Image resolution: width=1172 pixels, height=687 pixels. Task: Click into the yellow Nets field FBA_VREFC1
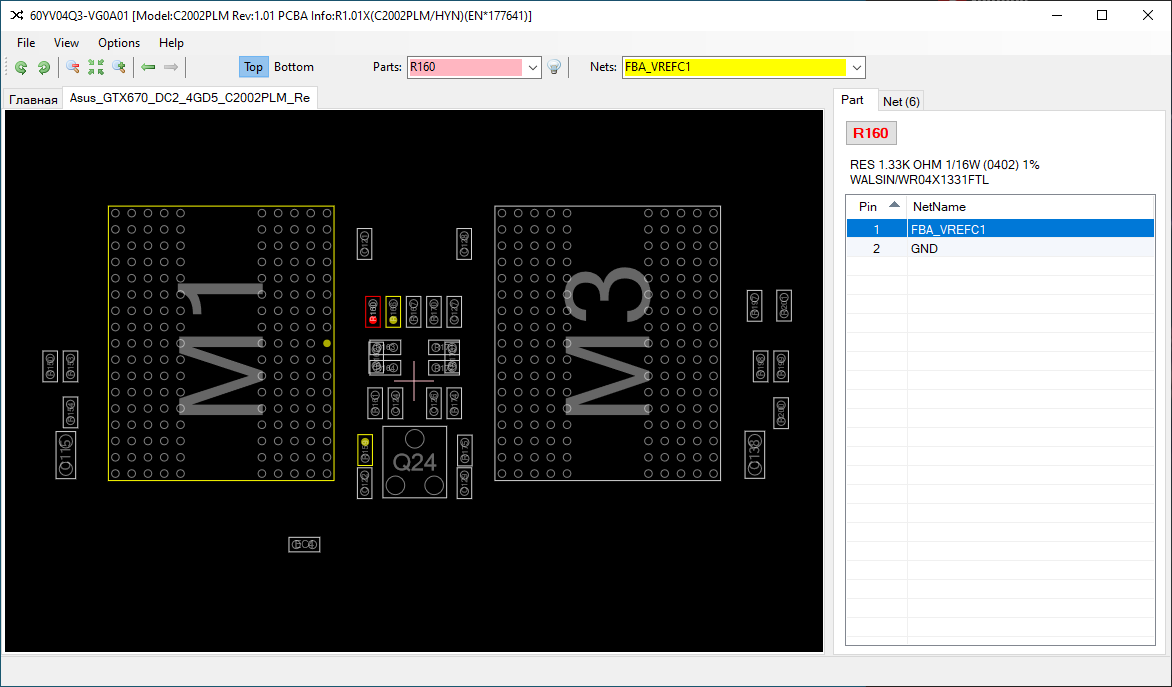[735, 67]
